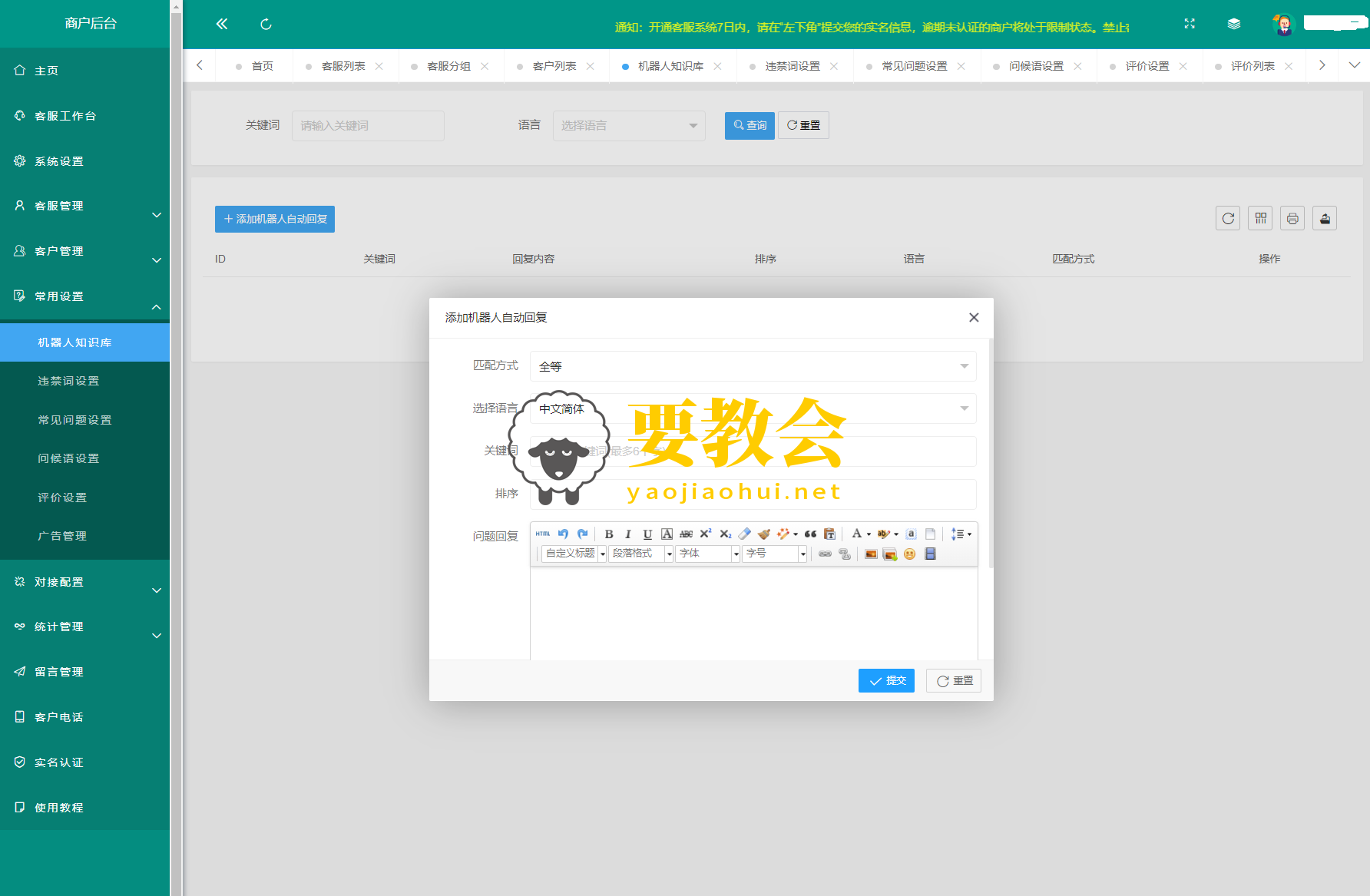
Task: Collapse sidebar with double-arrow icon
Action: click(x=222, y=24)
